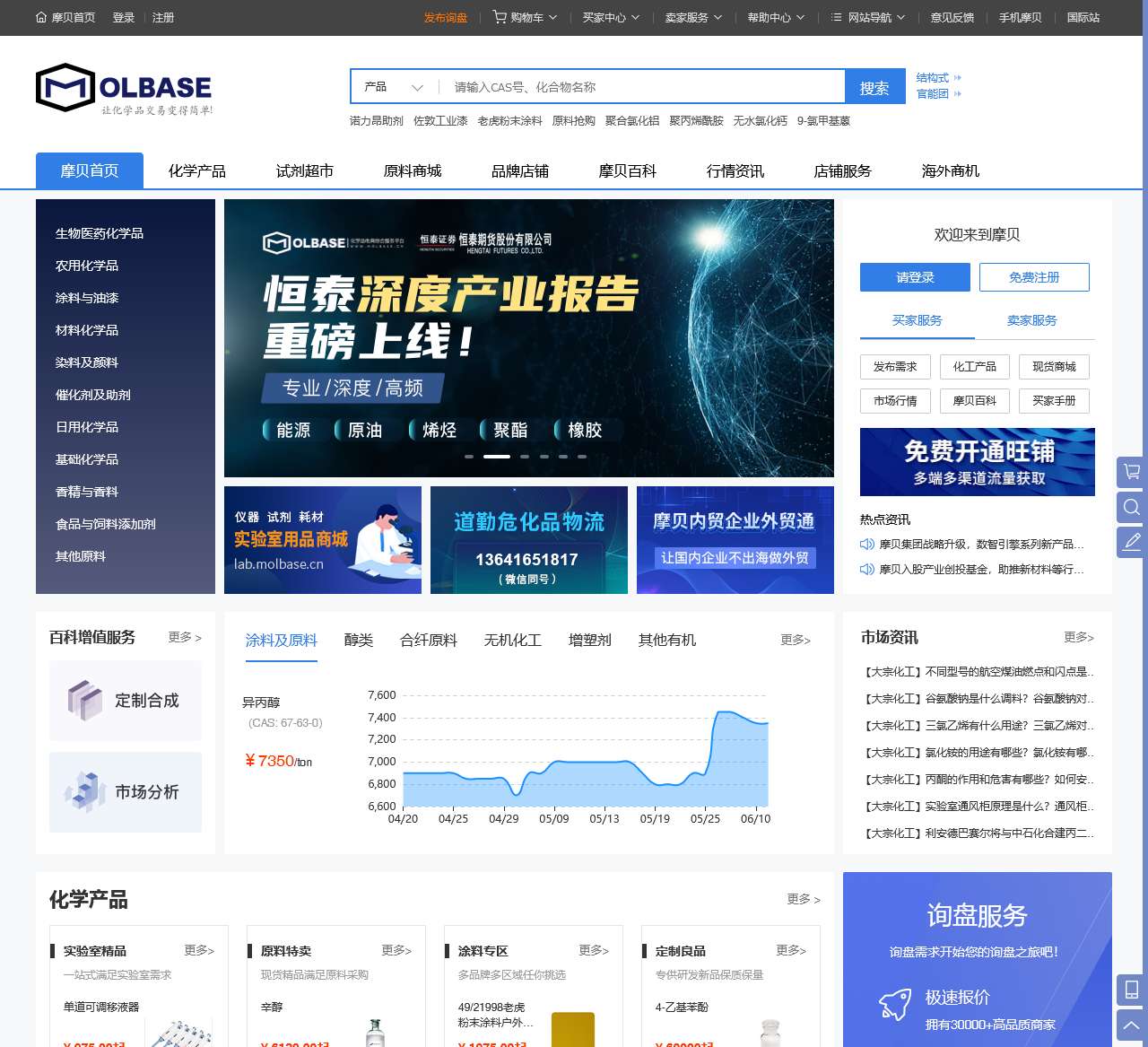Click arrow icon next to 结构式
This screenshot has width=1148, height=1047.
[957, 78]
